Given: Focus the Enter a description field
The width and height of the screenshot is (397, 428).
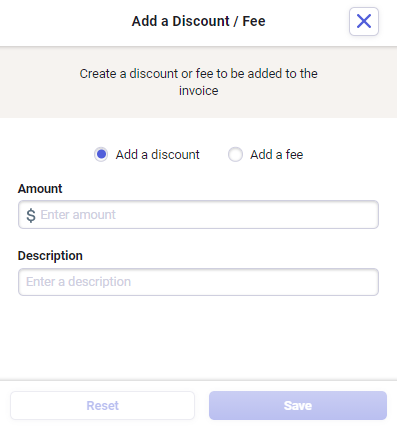Looking at the screenshot, I should (x=198, y=282).
